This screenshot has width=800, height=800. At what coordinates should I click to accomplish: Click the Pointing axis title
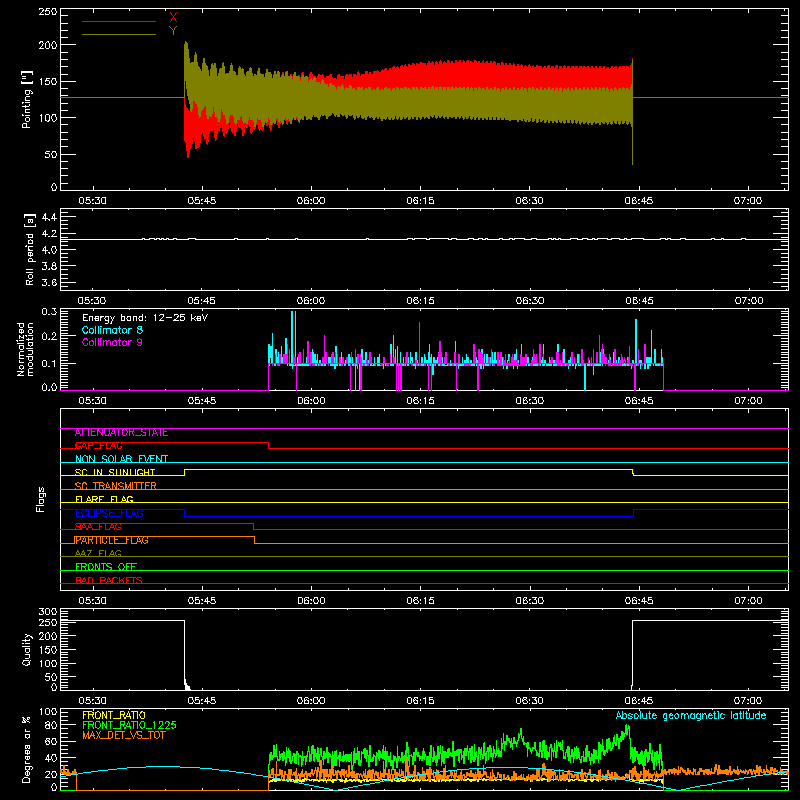(27, 99)
